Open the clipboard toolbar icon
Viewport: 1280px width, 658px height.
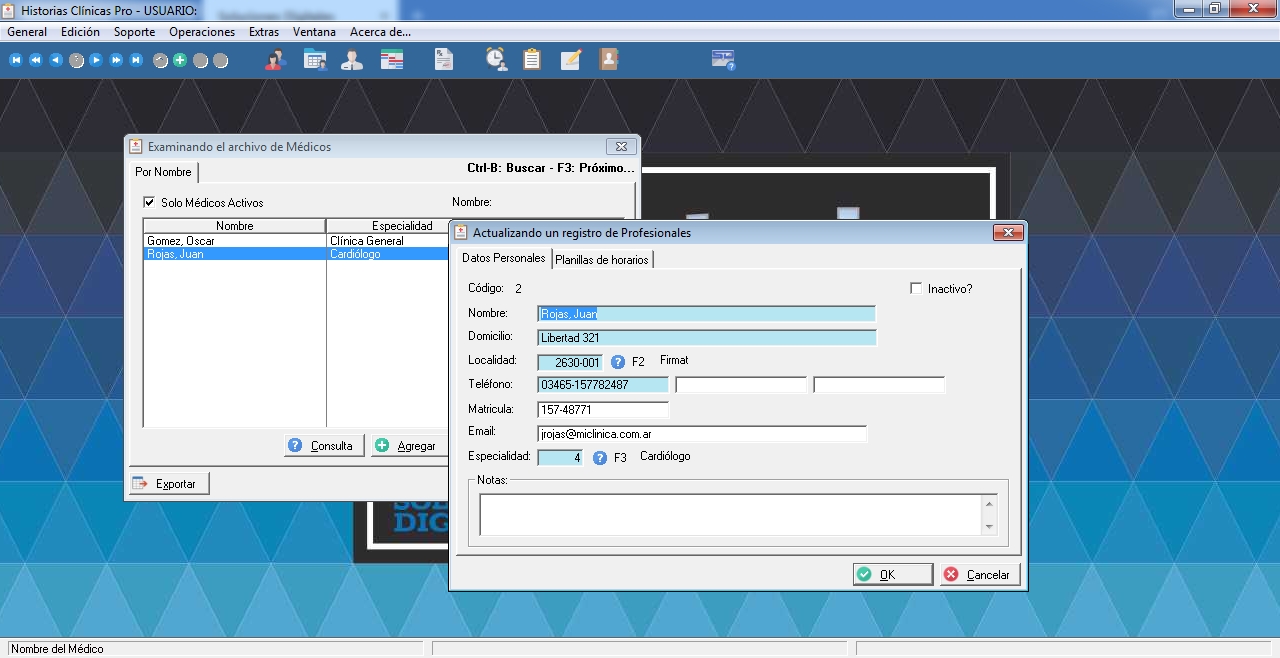coord(532,60)
